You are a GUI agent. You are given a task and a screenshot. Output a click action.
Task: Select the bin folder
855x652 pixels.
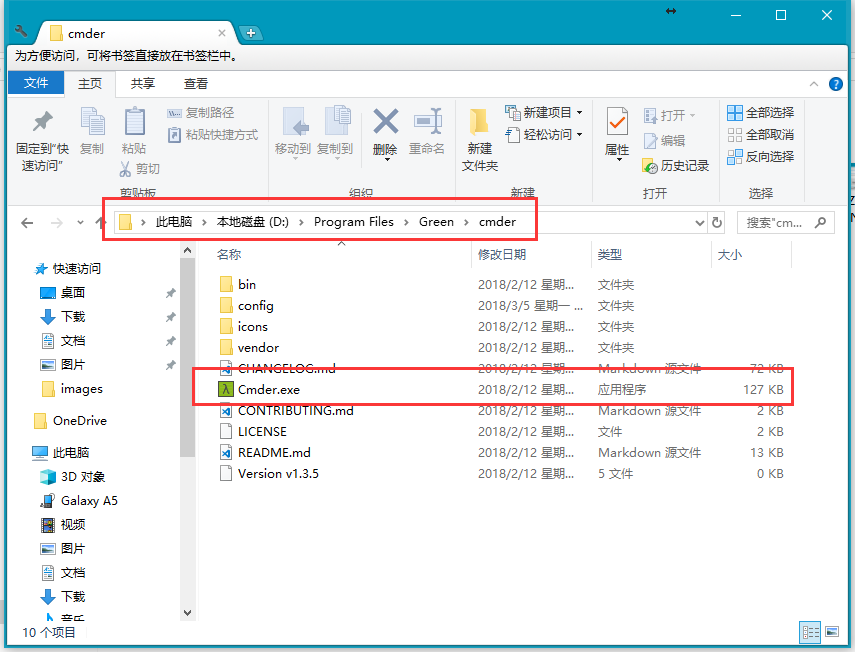246,285
